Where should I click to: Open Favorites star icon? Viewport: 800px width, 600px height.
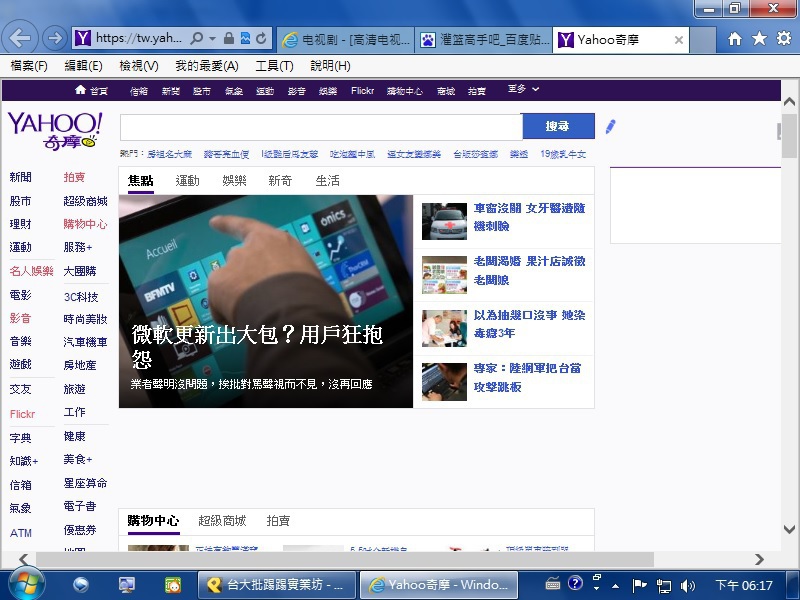pyautogui.click(x=759, y=38)
